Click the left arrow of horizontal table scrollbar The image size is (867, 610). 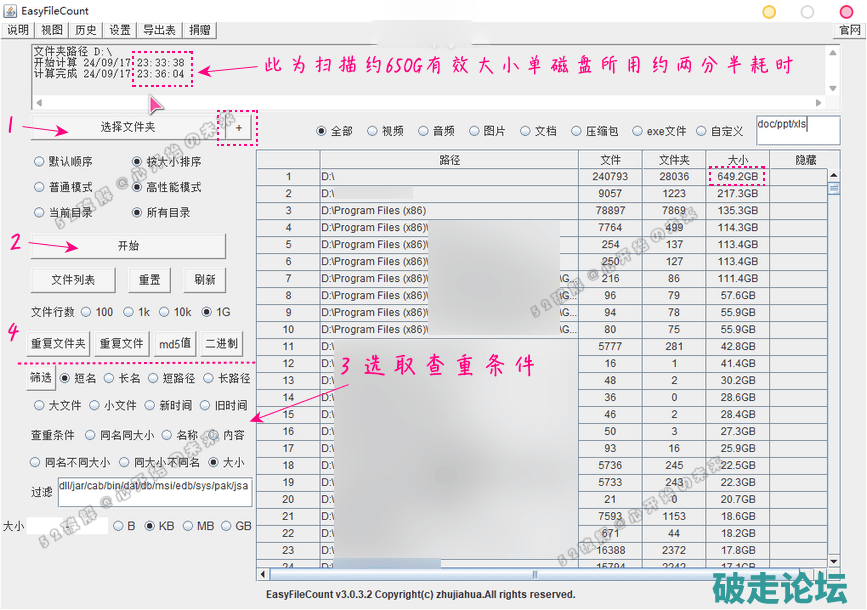[264, 574]
